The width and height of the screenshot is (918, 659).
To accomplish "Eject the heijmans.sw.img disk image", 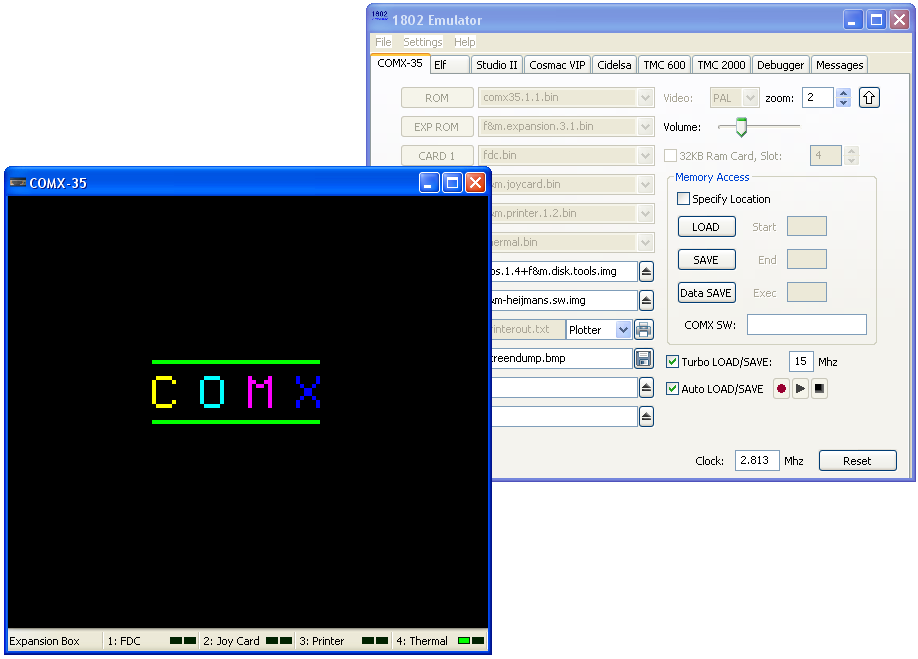I will pos(646,300).
